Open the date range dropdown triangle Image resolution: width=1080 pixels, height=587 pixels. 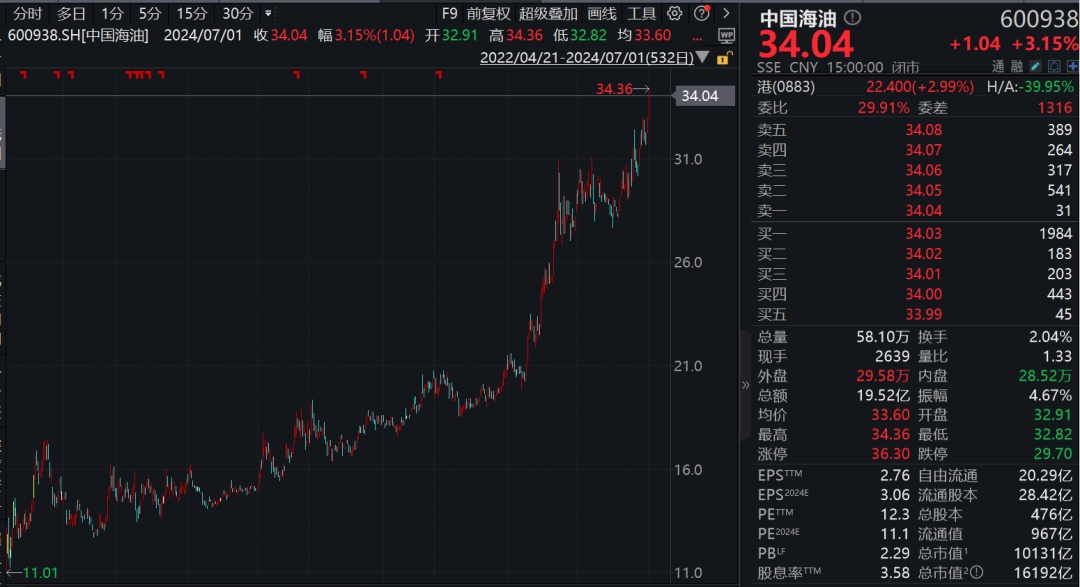[703, 57]
